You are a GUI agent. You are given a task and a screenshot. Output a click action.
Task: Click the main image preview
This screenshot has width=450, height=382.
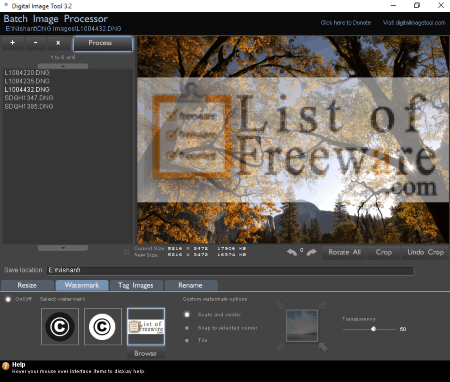pos(293,140)
